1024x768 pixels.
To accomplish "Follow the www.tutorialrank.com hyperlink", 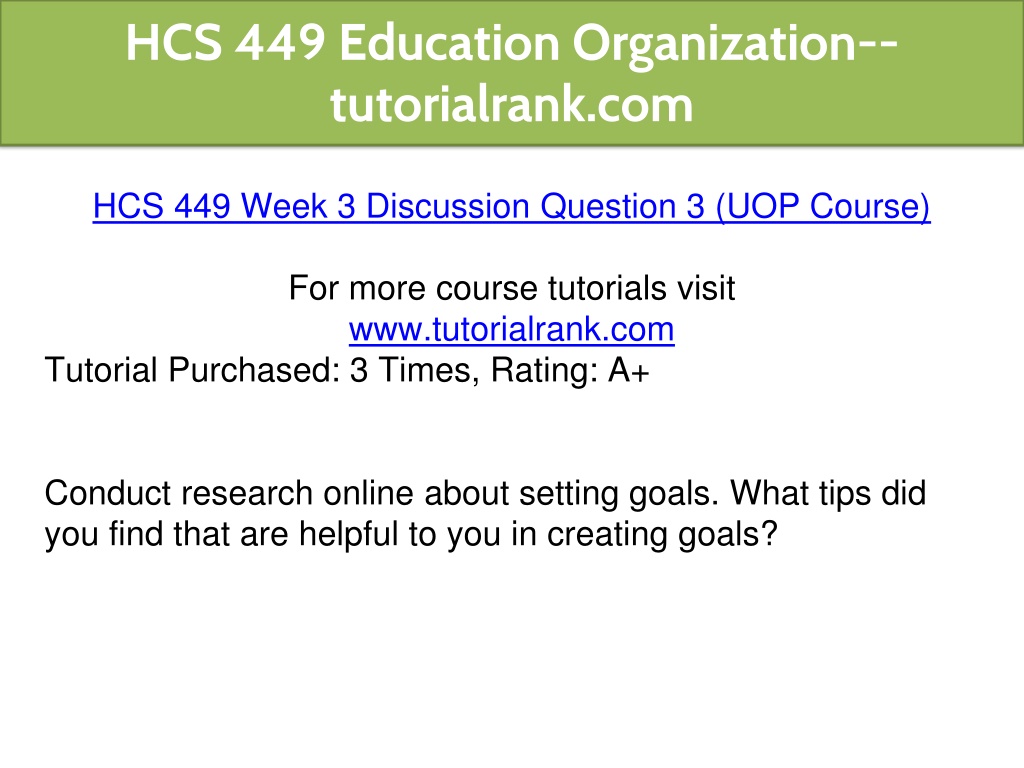I will [511, 329].
